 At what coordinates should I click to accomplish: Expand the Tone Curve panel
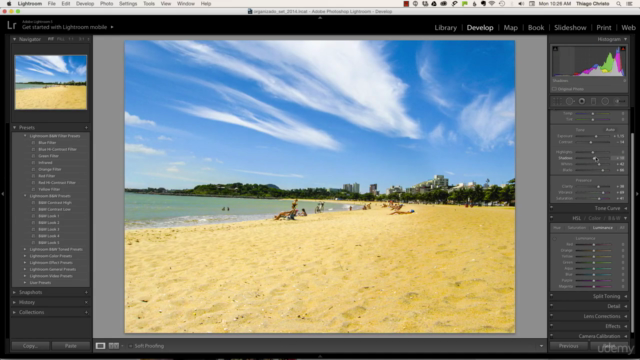point(626,208)
